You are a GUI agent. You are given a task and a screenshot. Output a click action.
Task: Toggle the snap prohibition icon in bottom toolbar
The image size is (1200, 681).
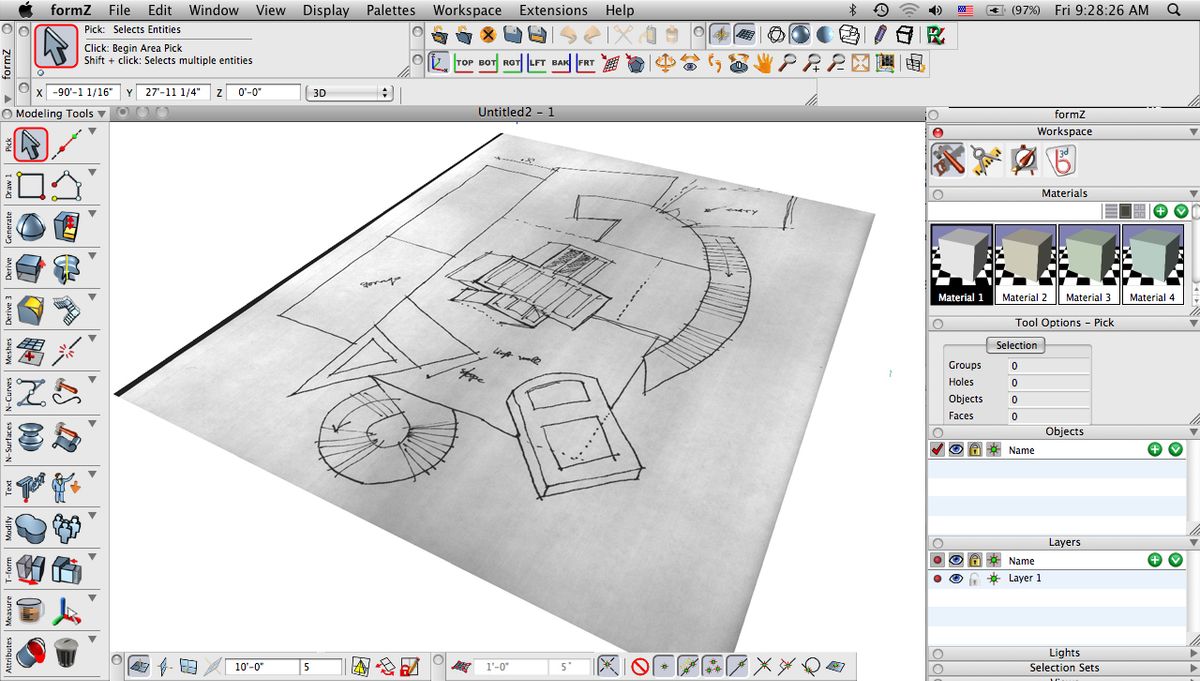point(640,665)
